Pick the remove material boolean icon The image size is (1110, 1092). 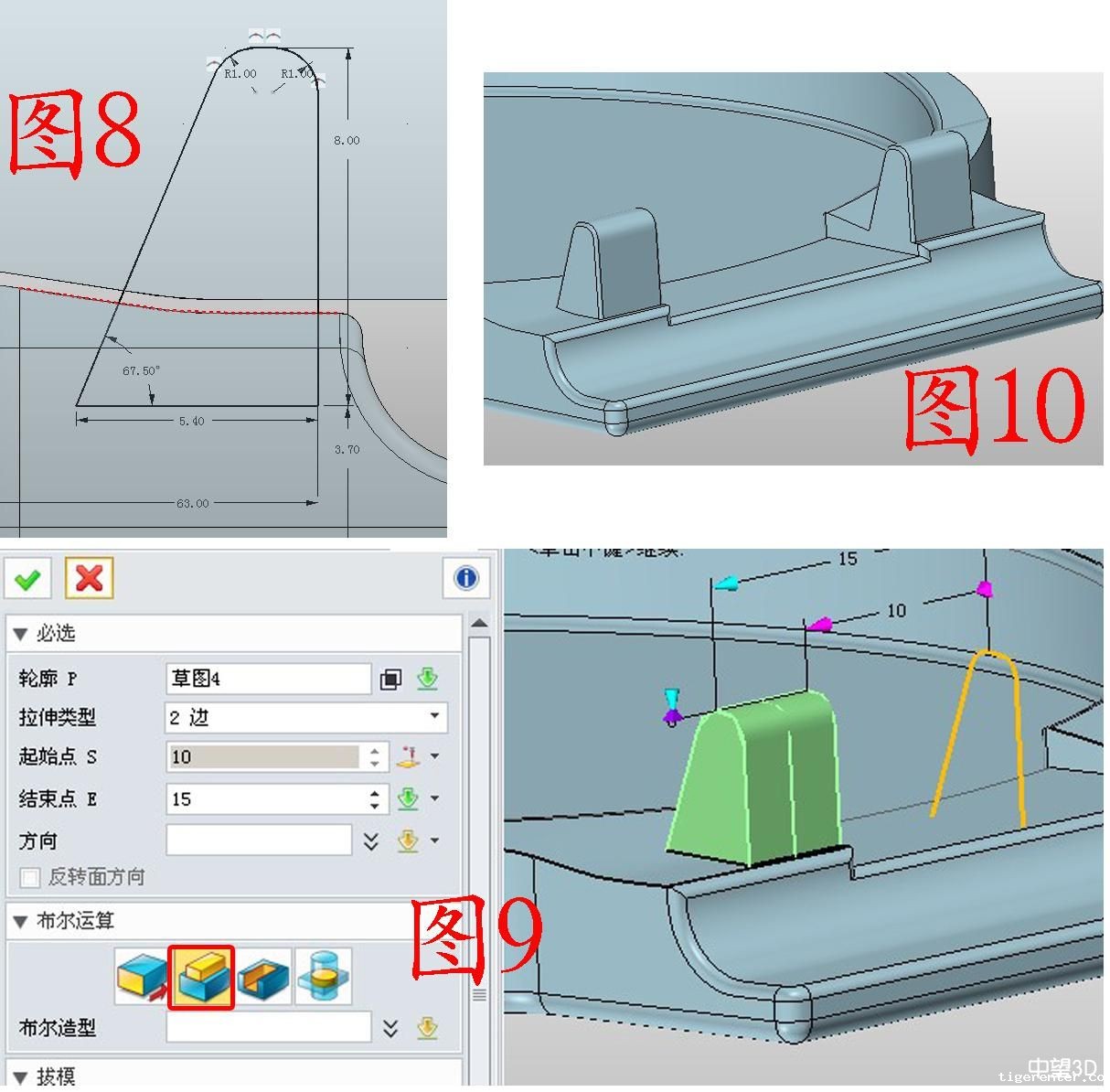click(263, 978)
